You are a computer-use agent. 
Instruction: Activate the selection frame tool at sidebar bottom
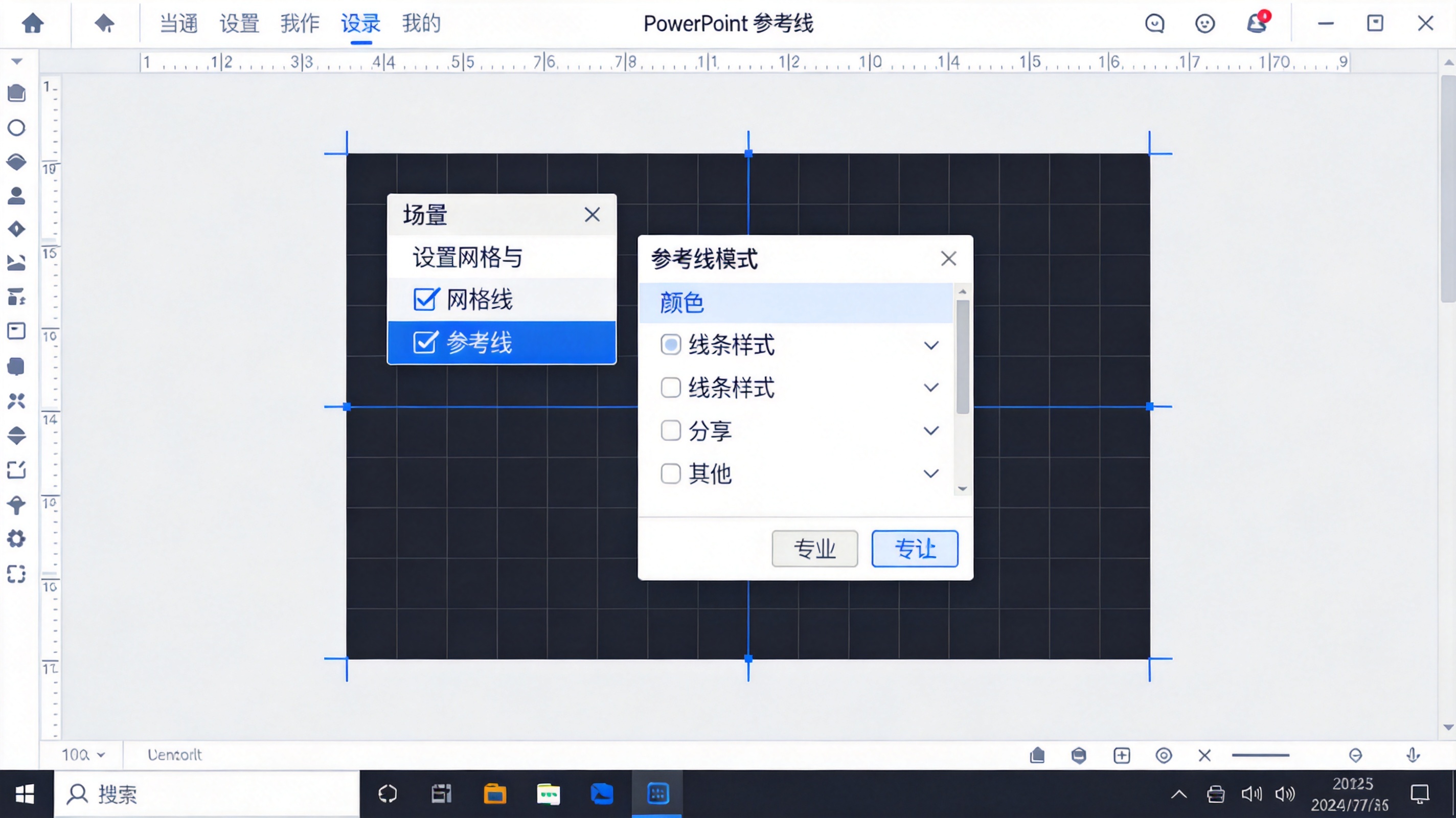coord(16,574)
